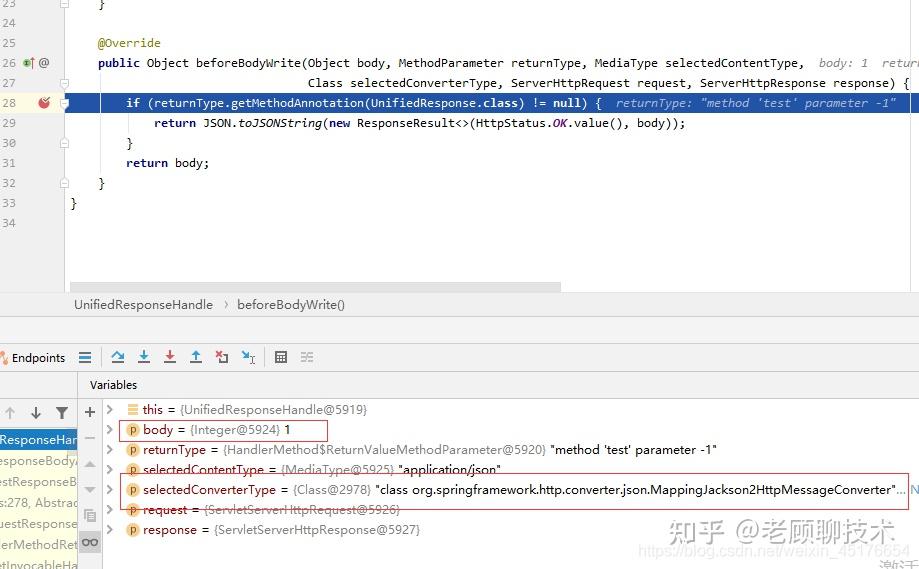
Task: Click 'JSON.toJSONString' call on line 29
Action: click(x=263, y=123)
